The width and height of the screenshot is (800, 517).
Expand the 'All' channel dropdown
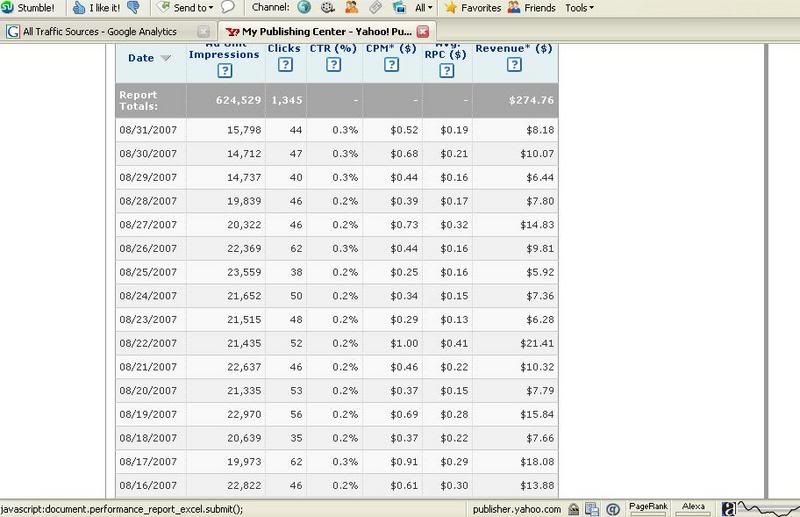click(x=424, y=8)
